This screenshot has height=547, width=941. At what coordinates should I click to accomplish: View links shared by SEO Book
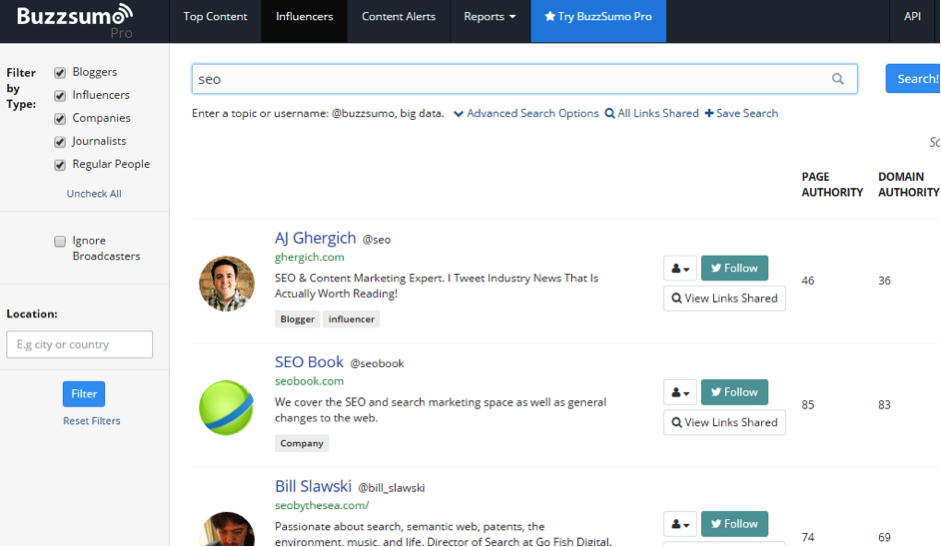(724, 422)
